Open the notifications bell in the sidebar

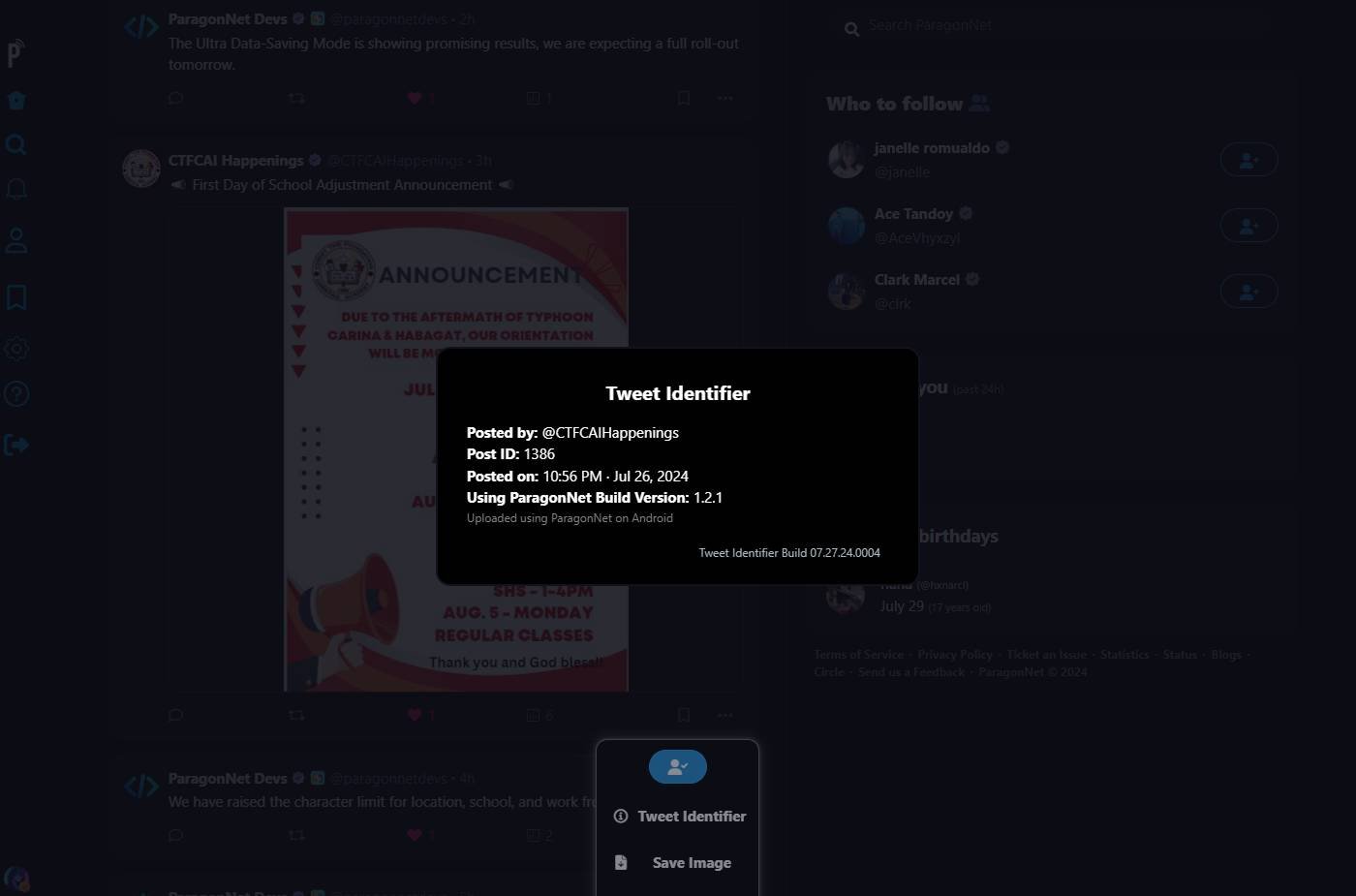pos(16,189)
